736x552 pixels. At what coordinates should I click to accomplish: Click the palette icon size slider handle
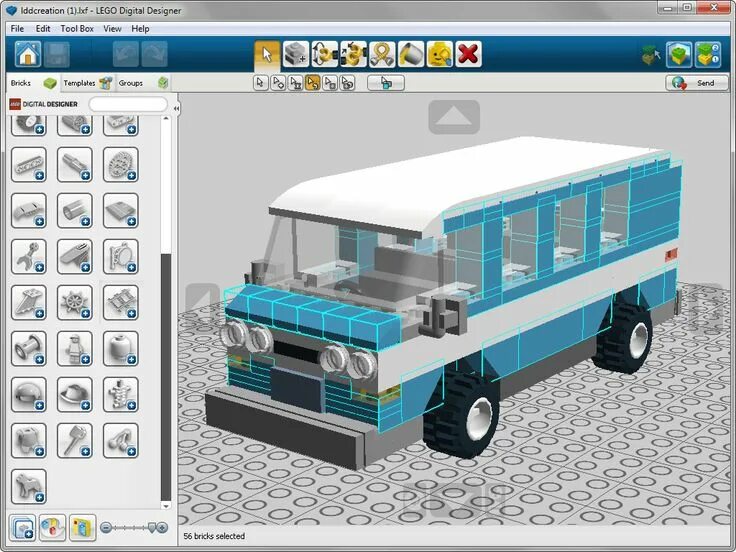151,528
